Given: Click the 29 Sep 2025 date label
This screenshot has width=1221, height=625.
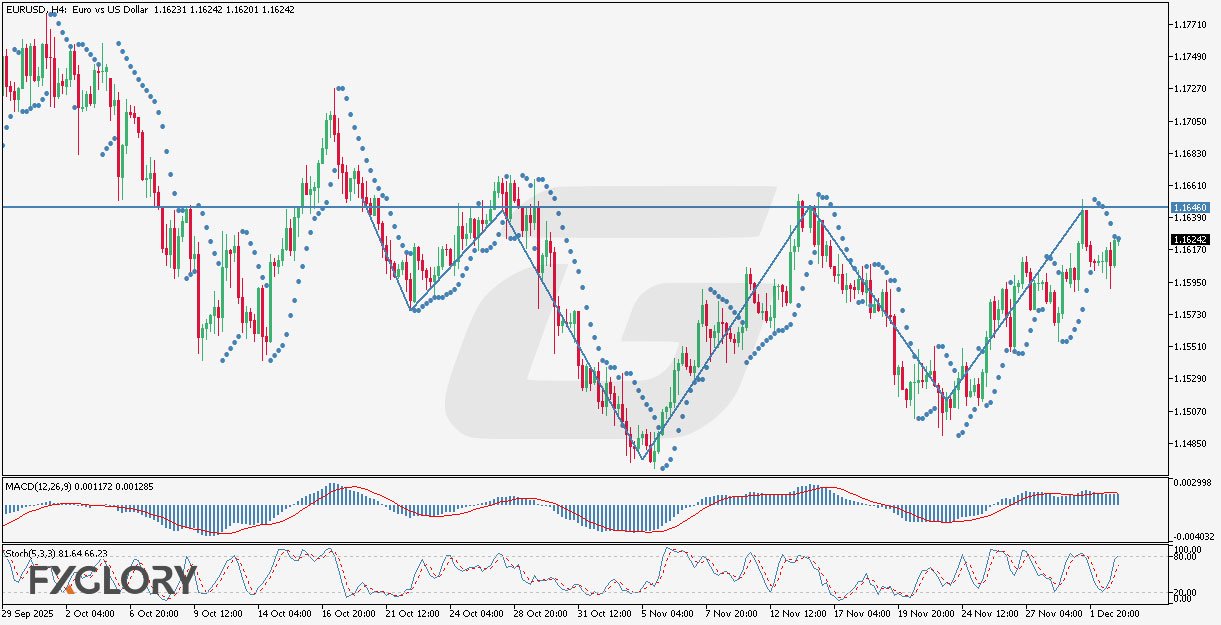Looking at the screenshot, I should (x=29, y=612).
